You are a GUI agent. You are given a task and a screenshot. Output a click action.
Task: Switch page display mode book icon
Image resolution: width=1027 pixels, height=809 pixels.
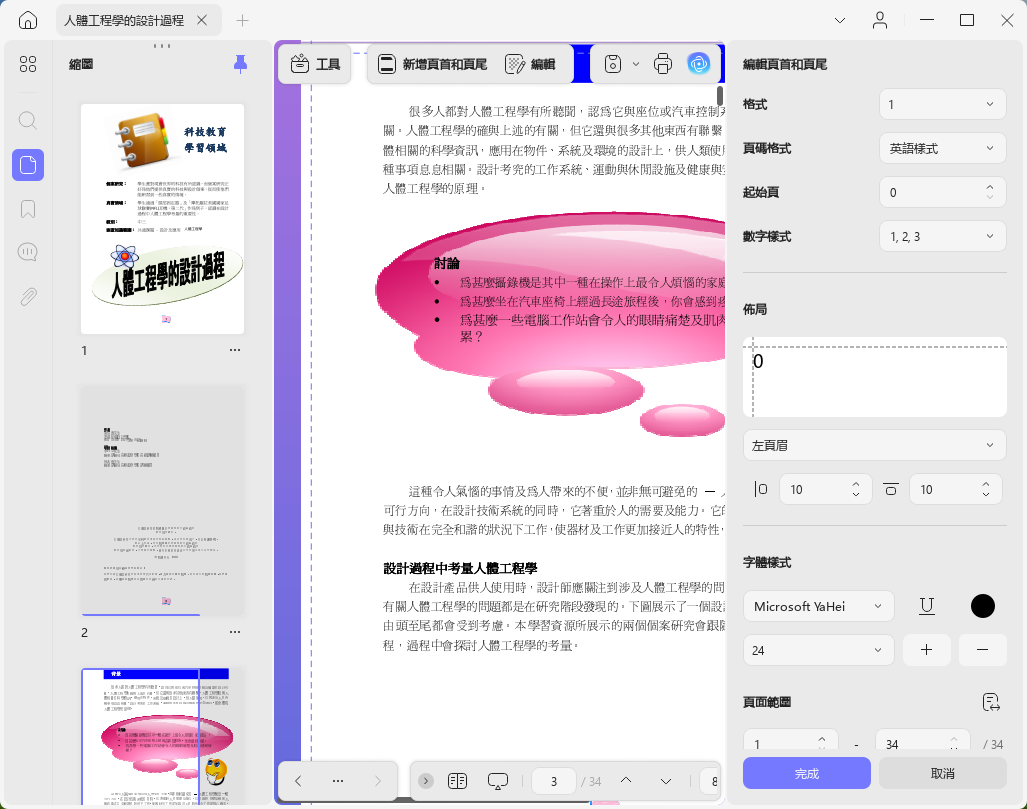point(457,781)
